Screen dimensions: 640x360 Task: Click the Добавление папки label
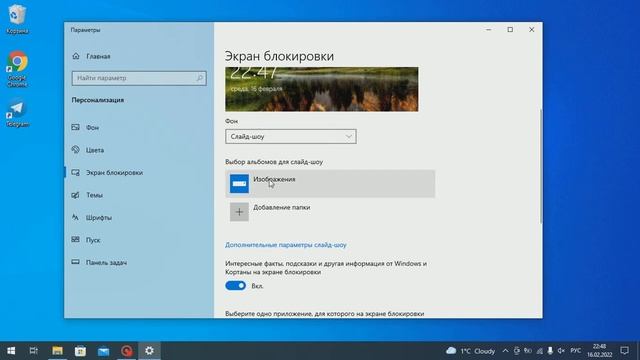click(282, 207)
